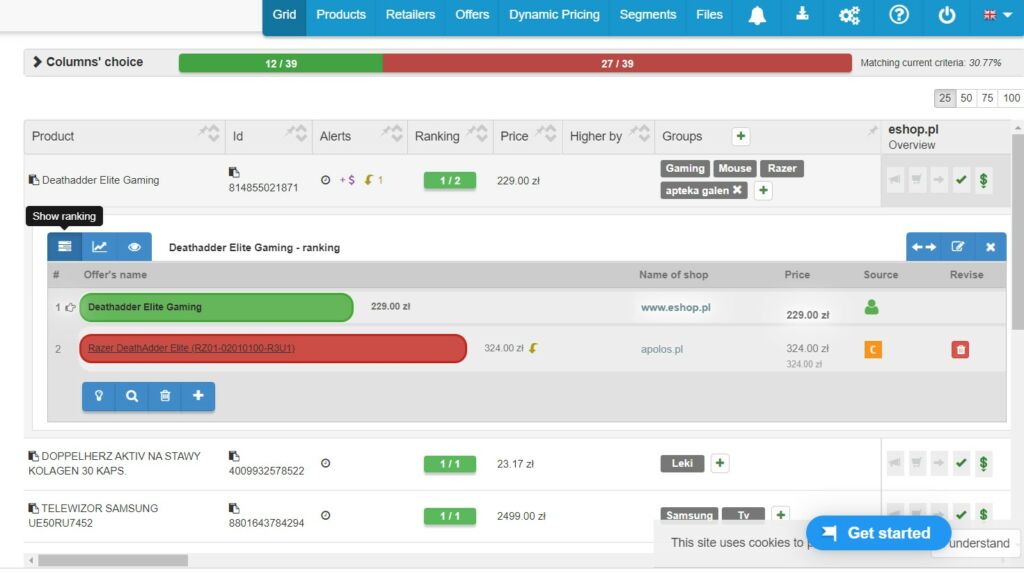Image resolution: width=1024 pixels, height=574 pixels.
Task: Open Razer DeathAdder Elite RZ01 offer link
Action: click(191, 348)
